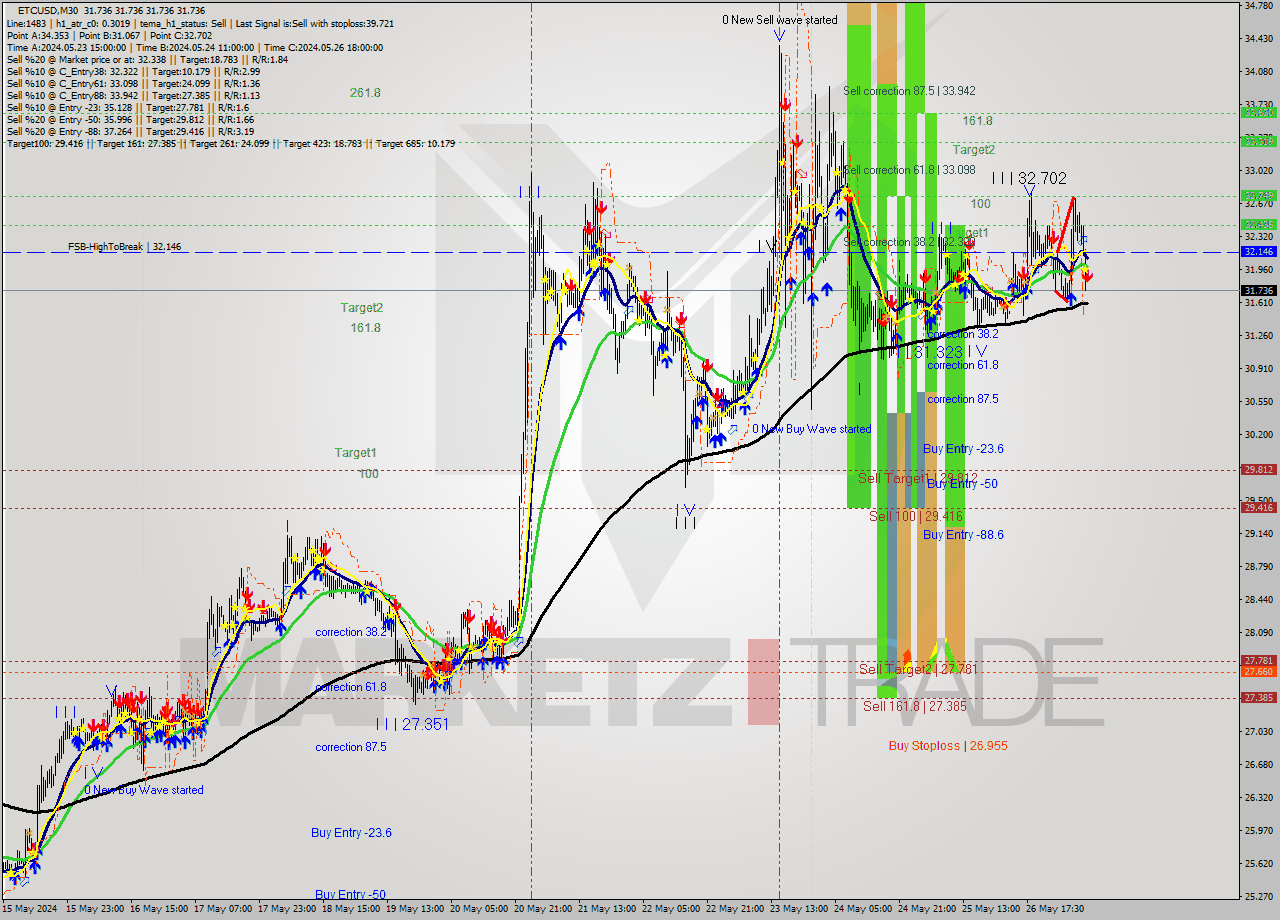Click the 34.080 price axis value
Image resolution: width=1280 pixels, height=920 pixels.
click(x=1258, y=72)
